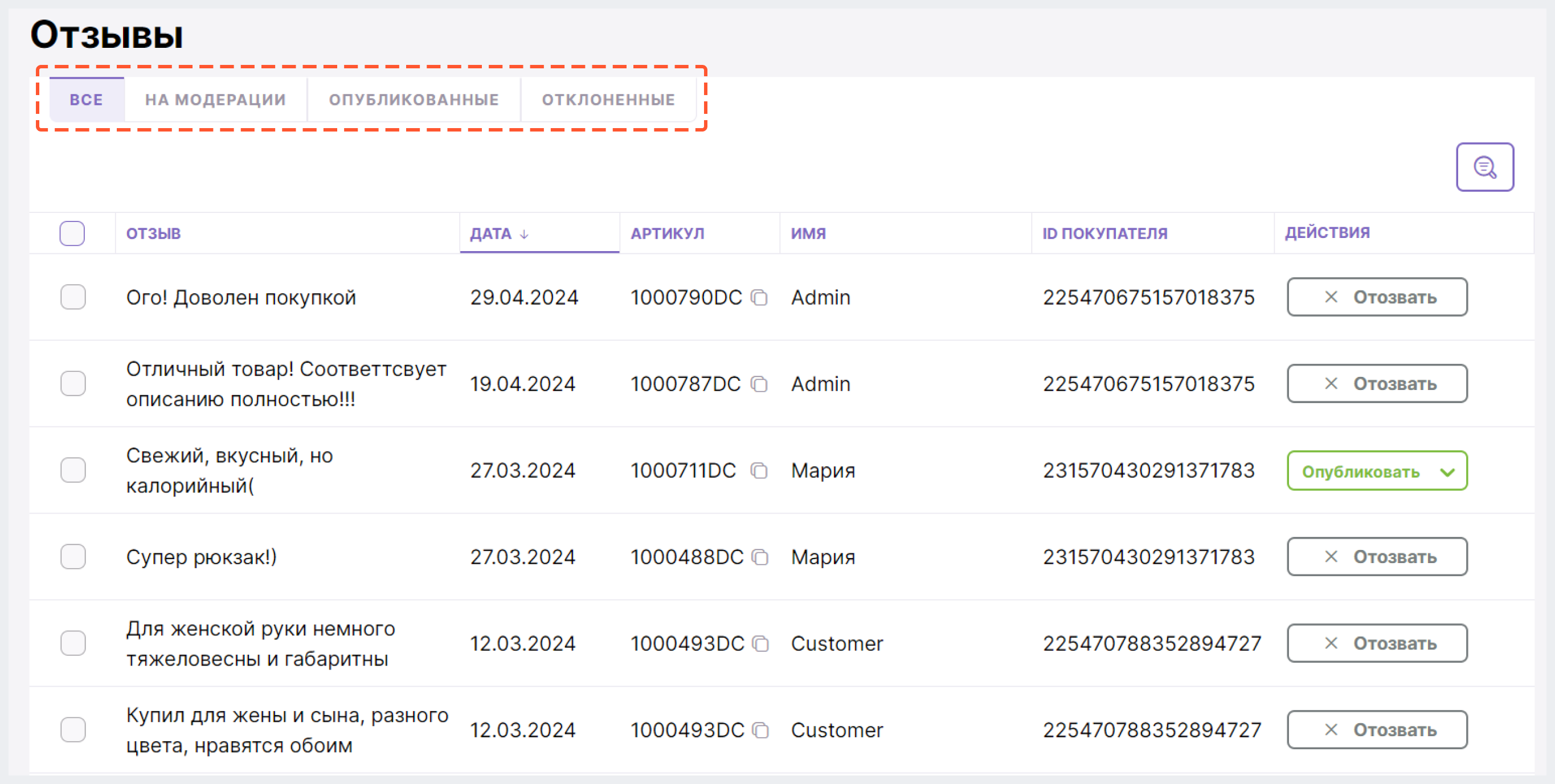Click review text 'Ого! Доволен покупкой'
The width and height of the screenshot is (1555, 784).
click(241, 298)
